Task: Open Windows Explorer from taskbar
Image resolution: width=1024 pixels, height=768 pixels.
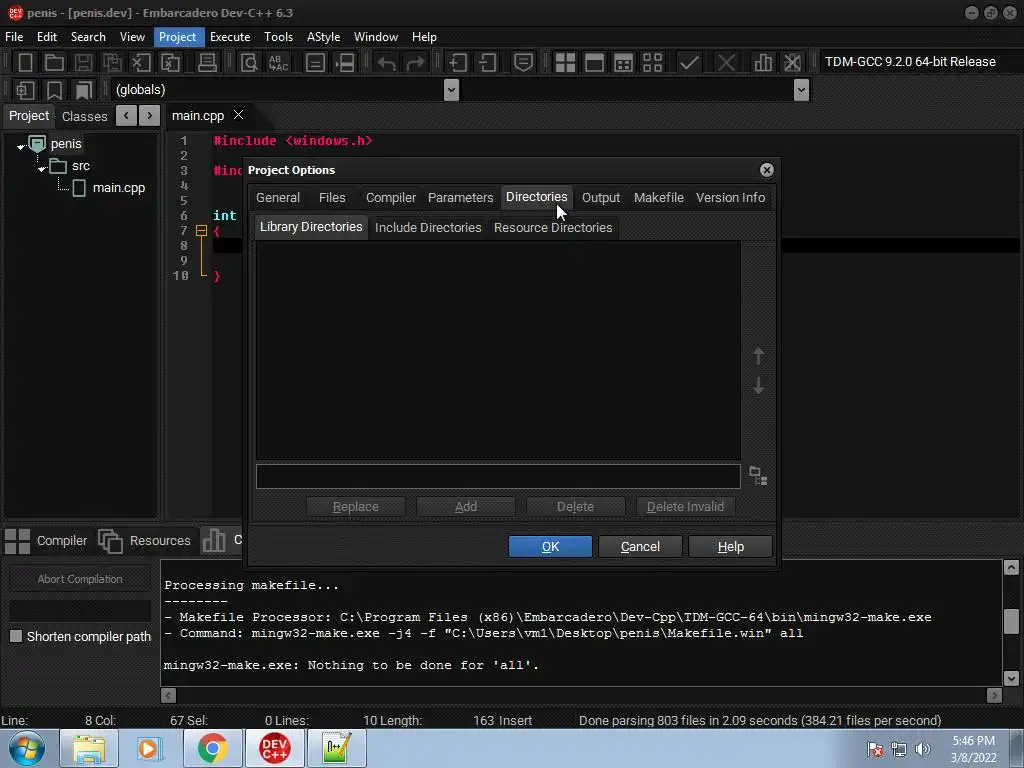Action: 89,748
